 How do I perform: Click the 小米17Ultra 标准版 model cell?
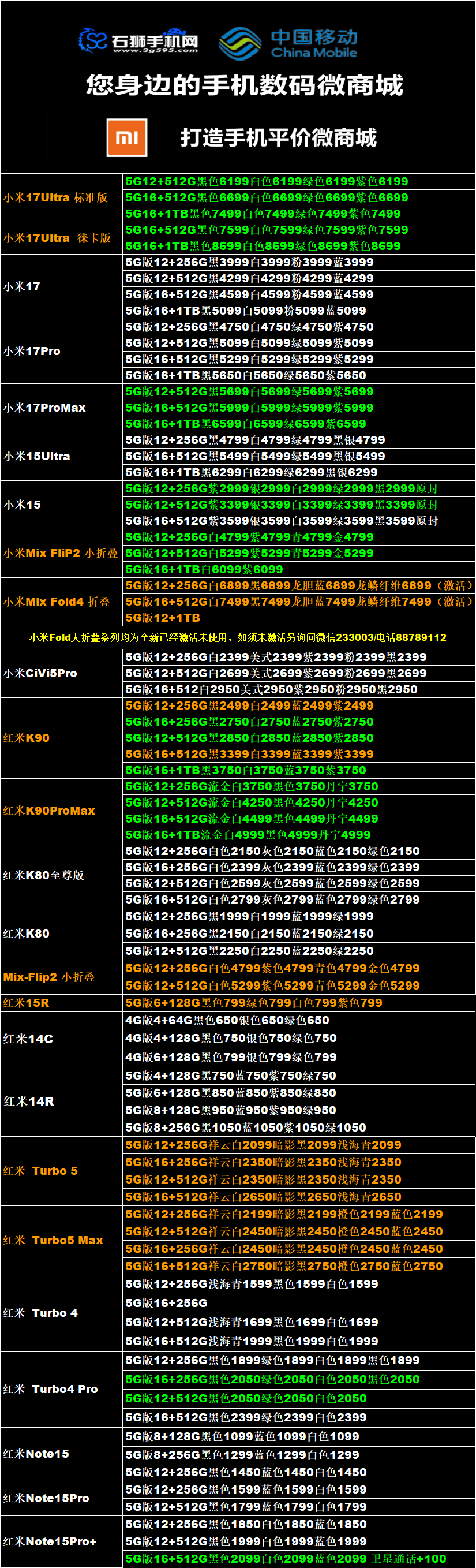tap(55, 198)
